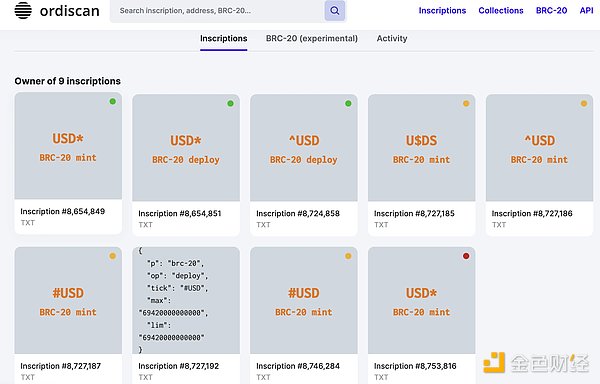Select the Inscriptions tab
Image resolution: width=600 pixels, height=384 pixels.
coord(223,39)
